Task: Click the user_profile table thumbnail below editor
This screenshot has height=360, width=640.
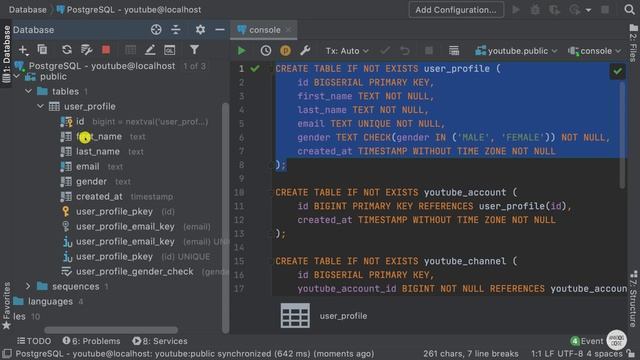Action: coord(295,316)
